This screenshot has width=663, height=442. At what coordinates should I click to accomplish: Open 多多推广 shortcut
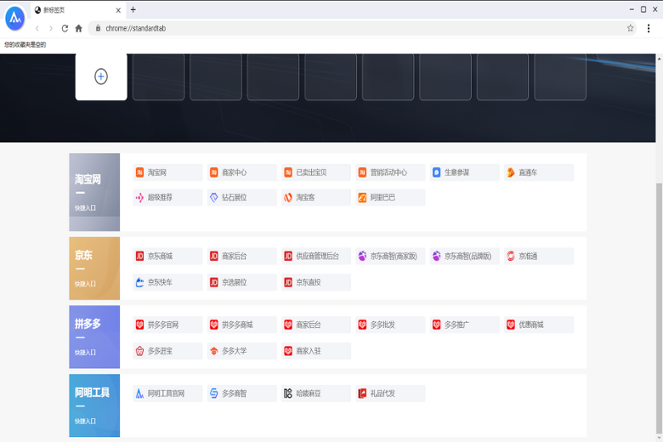[465, 325]
